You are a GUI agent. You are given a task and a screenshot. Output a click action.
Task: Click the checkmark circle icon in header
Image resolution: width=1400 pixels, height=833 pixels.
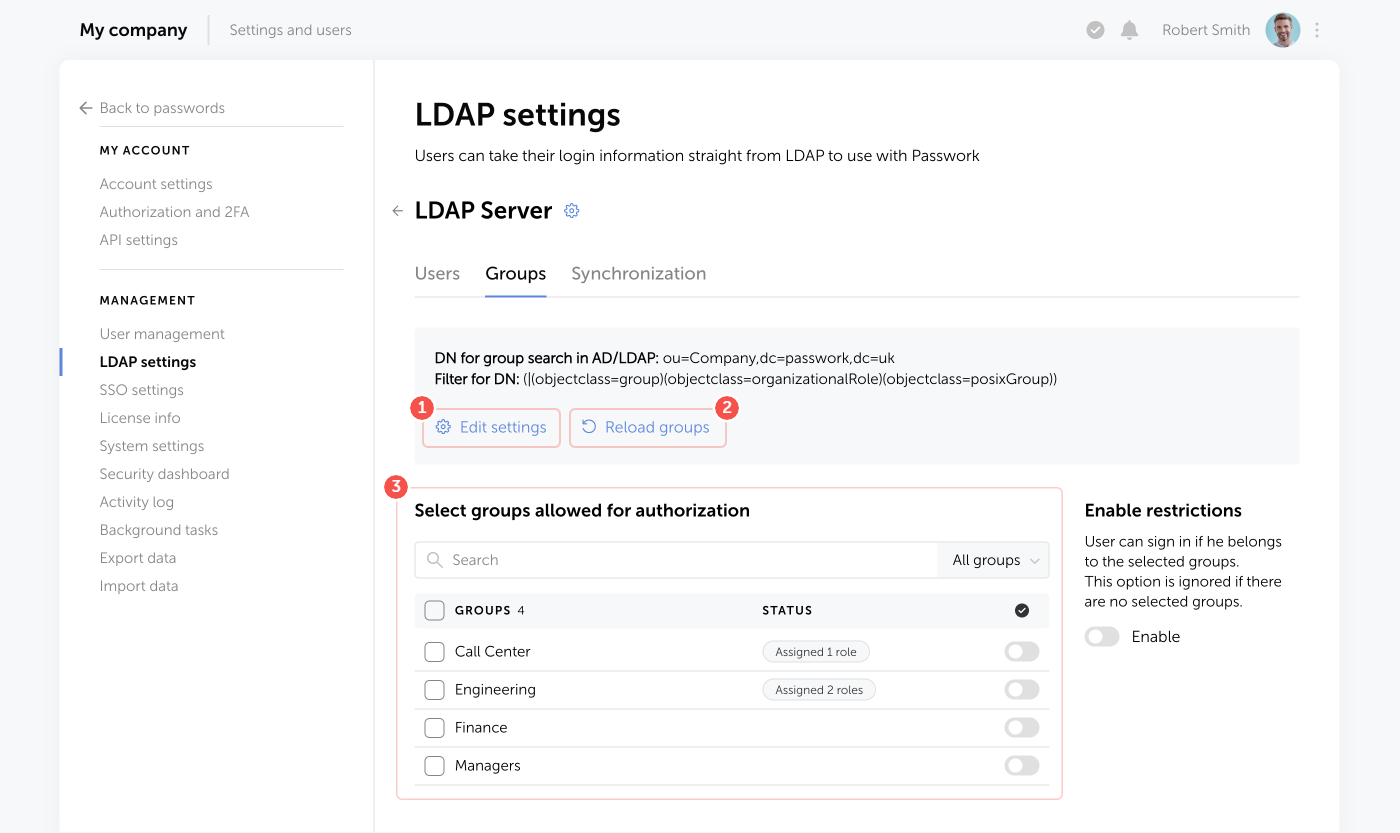pos(1095,29)
